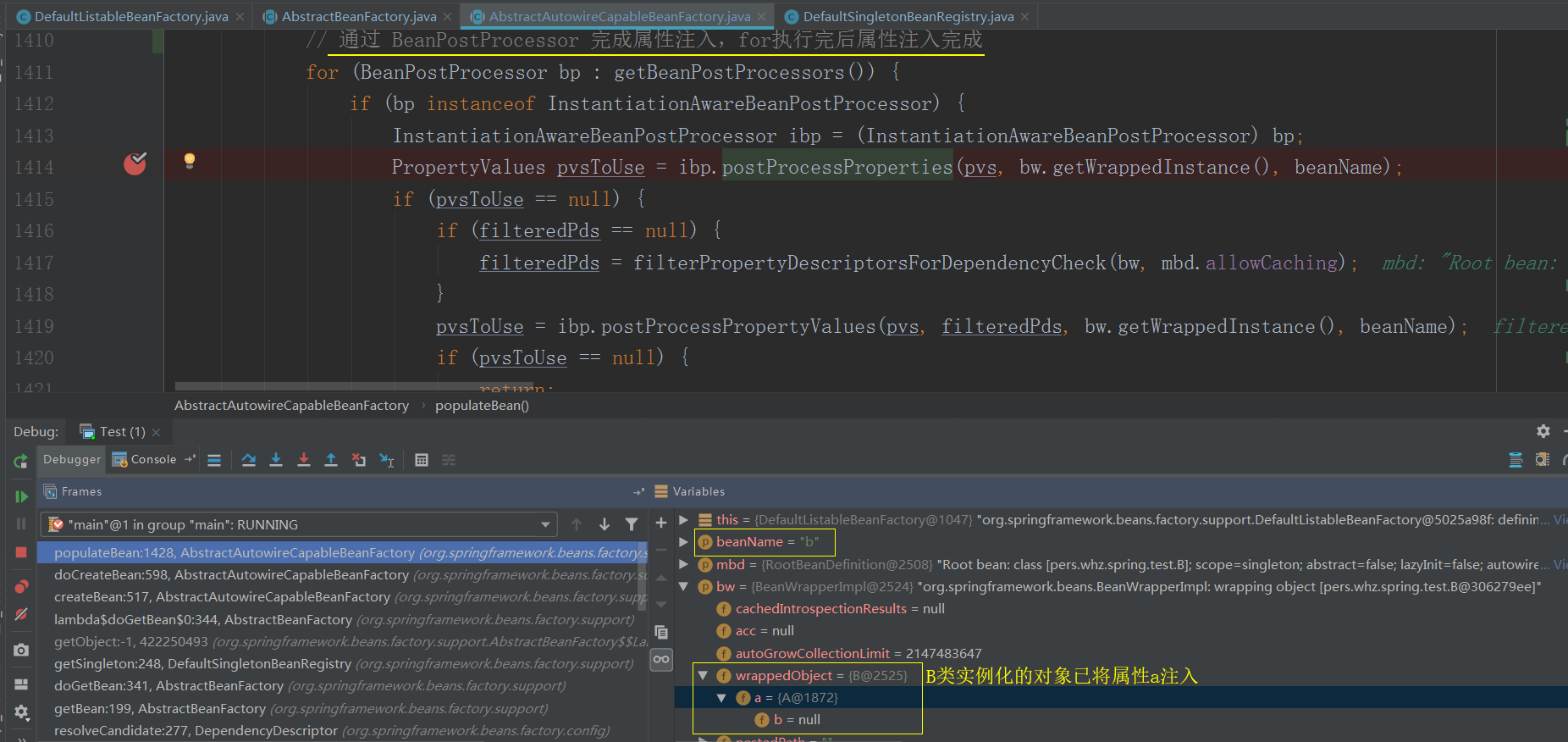Click View link on the mbd variable row

coord(1560,564)
